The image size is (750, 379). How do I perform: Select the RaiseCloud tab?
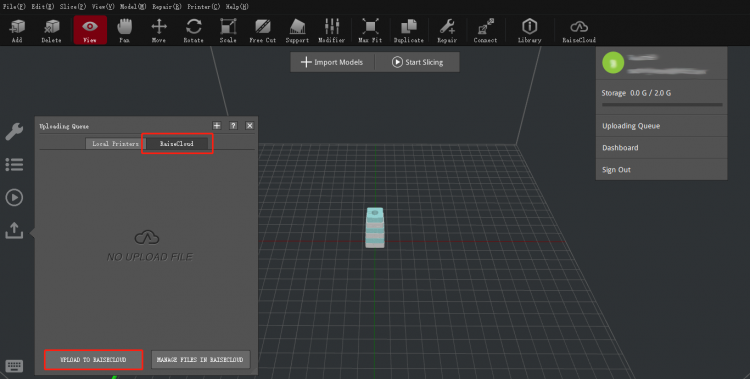[x=176, y=144]
